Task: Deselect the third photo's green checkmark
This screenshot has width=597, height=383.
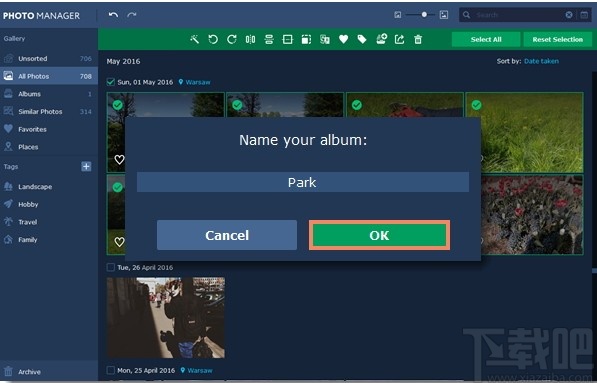Action: click(357, 105)
